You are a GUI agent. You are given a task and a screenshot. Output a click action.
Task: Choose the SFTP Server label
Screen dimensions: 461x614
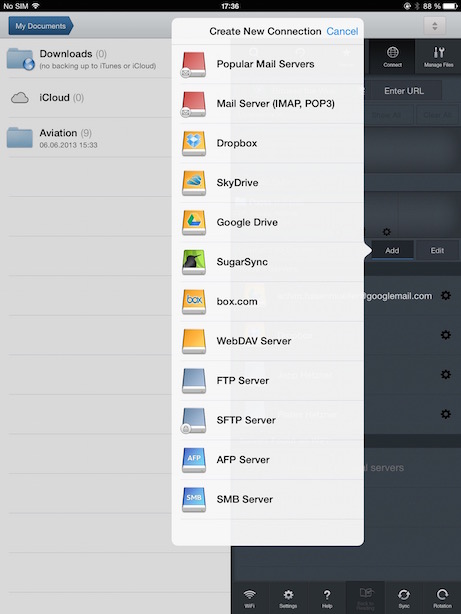pos(246,420)
